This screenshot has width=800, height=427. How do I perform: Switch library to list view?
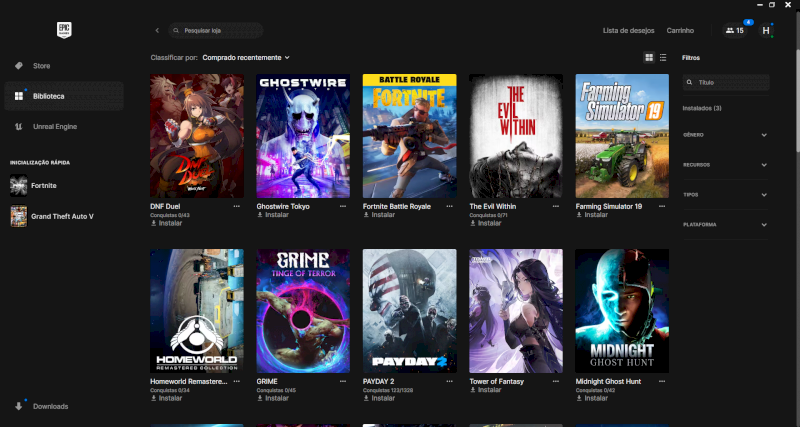point(663,58)
